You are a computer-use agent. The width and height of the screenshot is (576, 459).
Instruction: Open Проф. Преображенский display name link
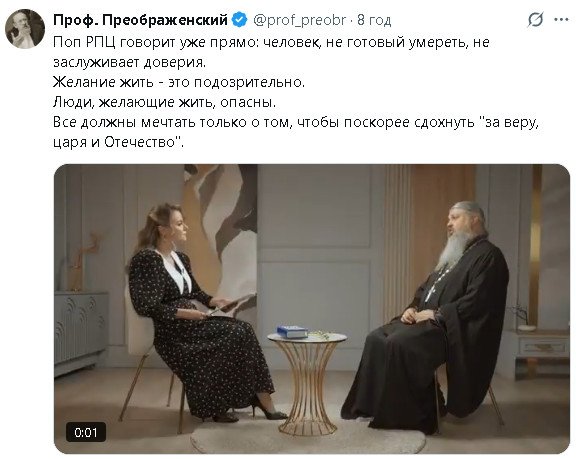coord(140,20)
